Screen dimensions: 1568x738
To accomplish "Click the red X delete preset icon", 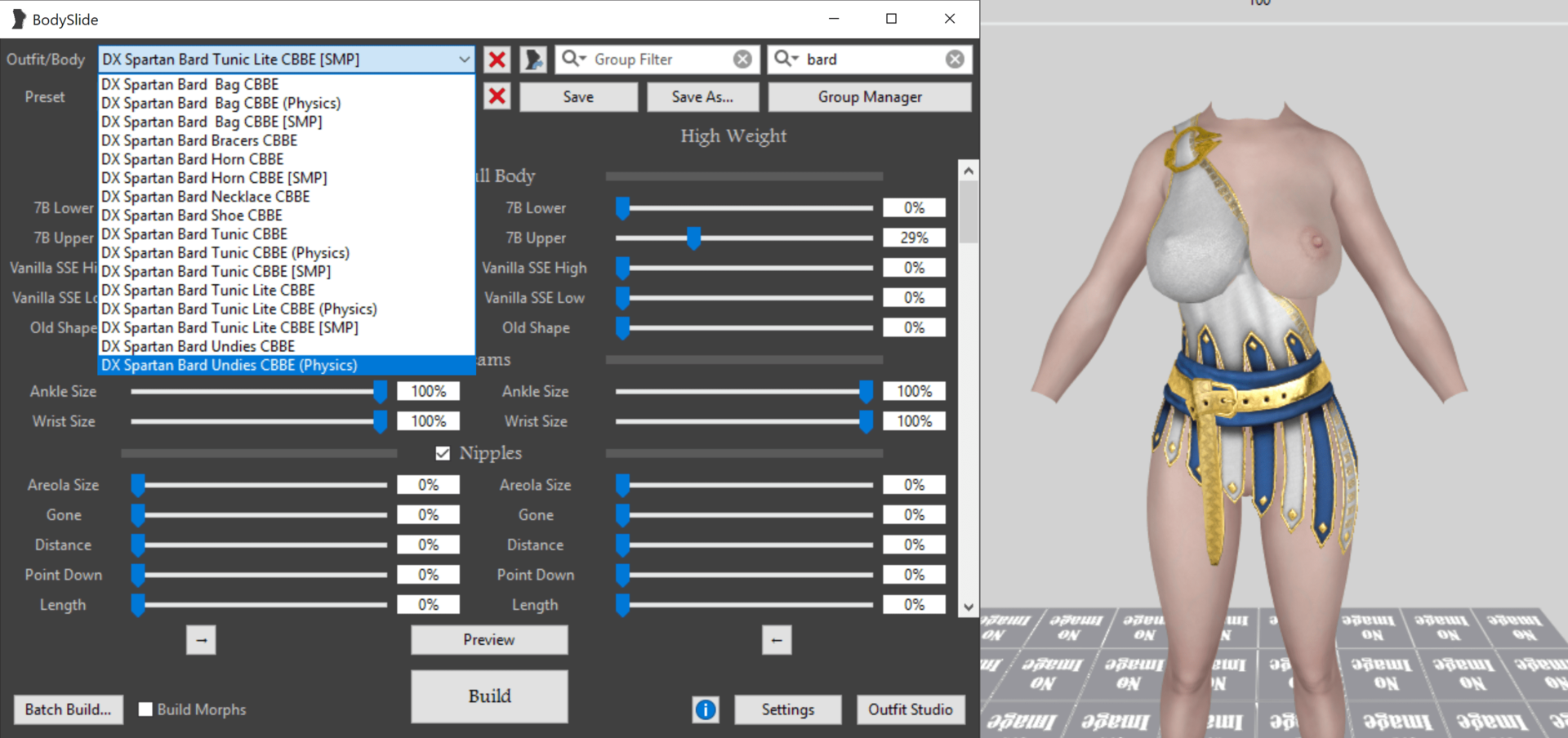I will pyautogui.click(x=497, y=96).
